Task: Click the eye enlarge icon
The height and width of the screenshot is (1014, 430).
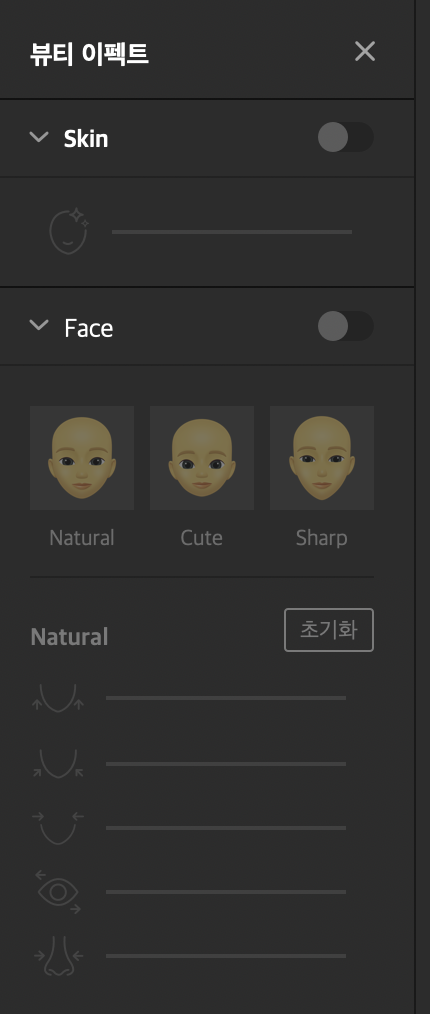Action: coord(58,892)
